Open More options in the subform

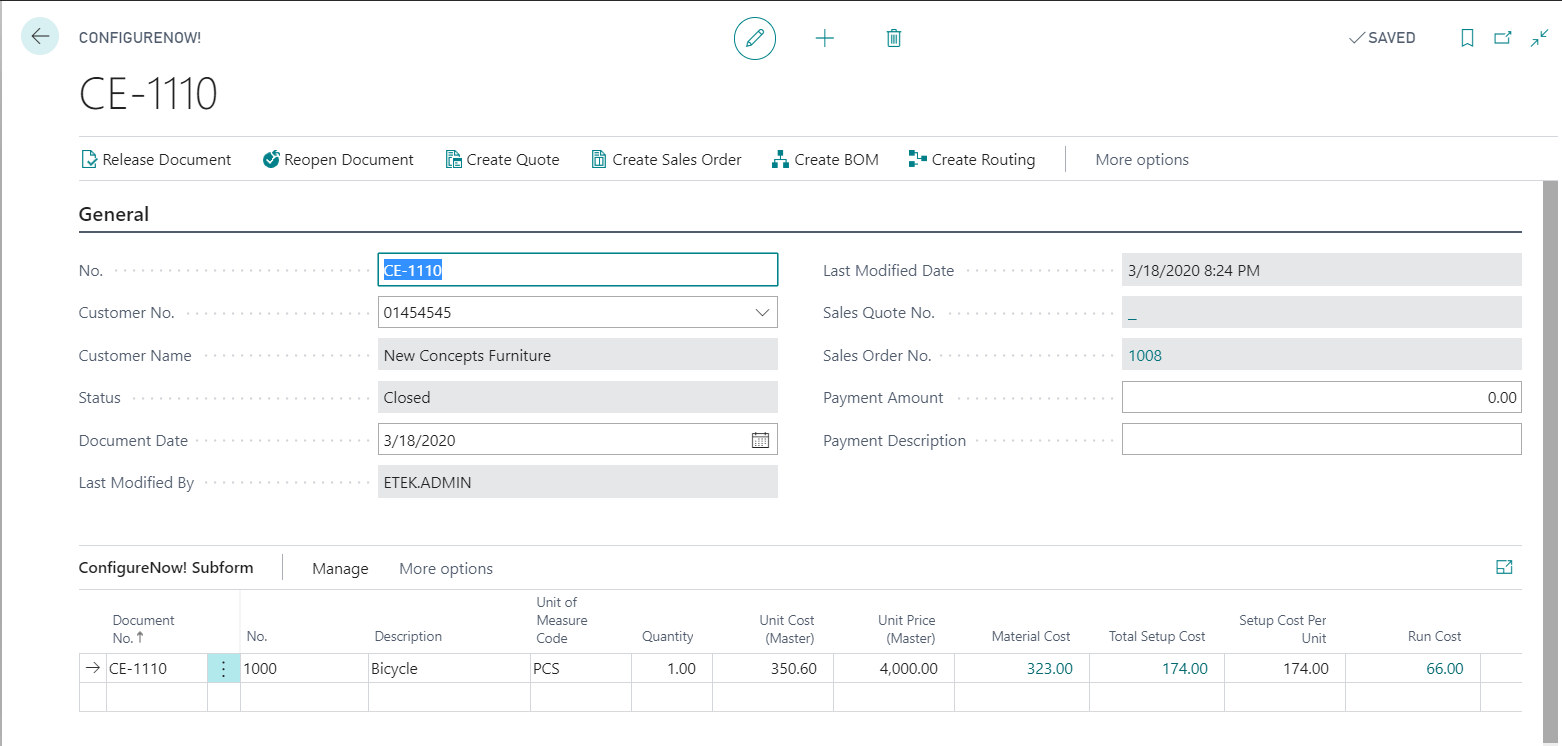tap(446, 569)
